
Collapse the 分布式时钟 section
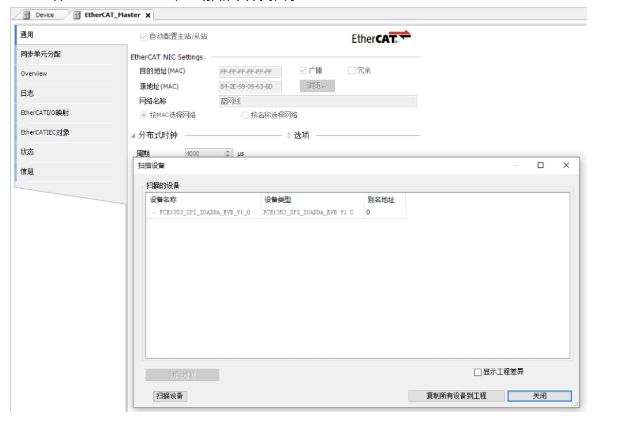coord(133,136)
